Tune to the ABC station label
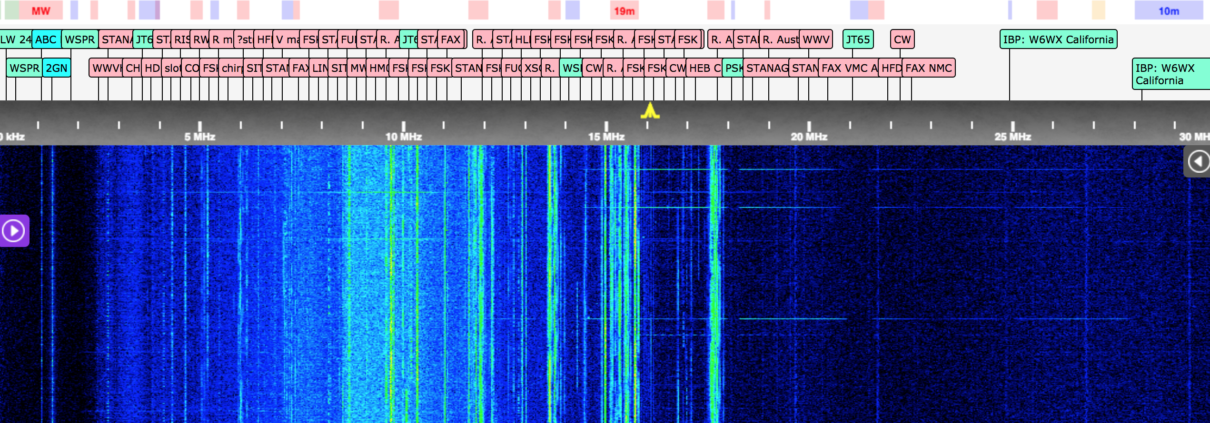This screenshot has width=1210, height=423. [x=46, y=40]
